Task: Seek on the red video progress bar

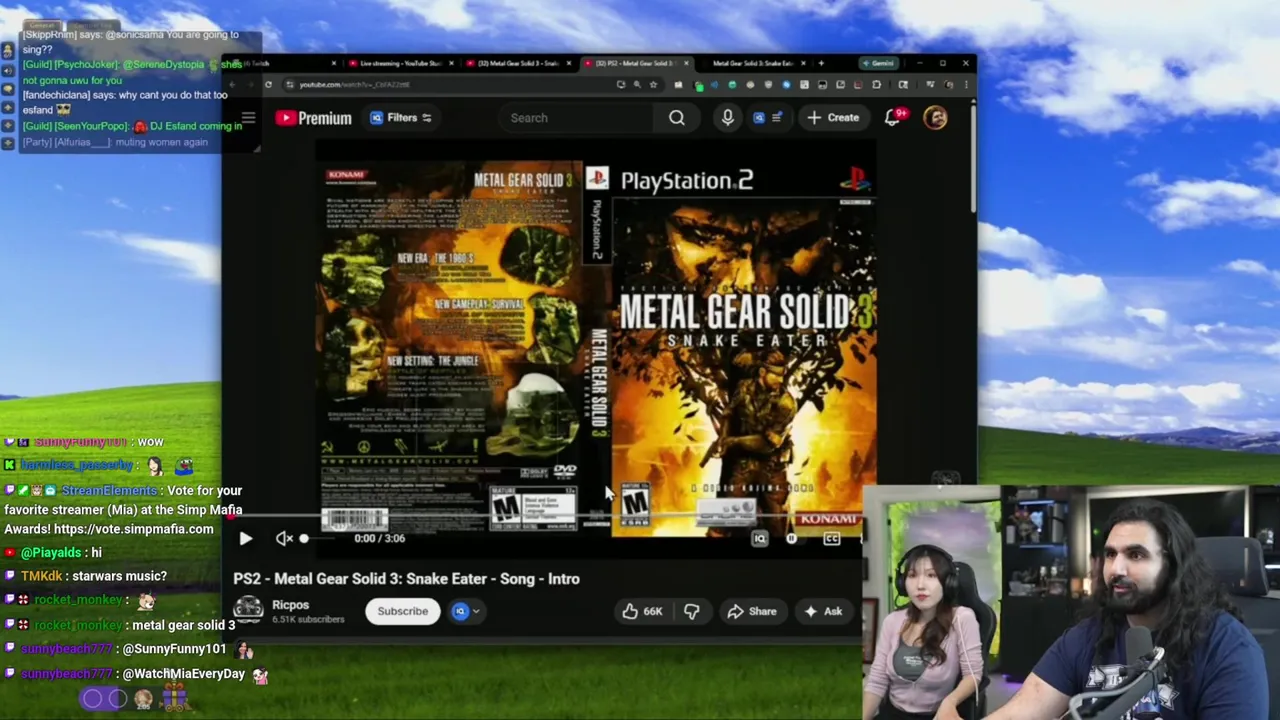Action: (x=545, y=518)
